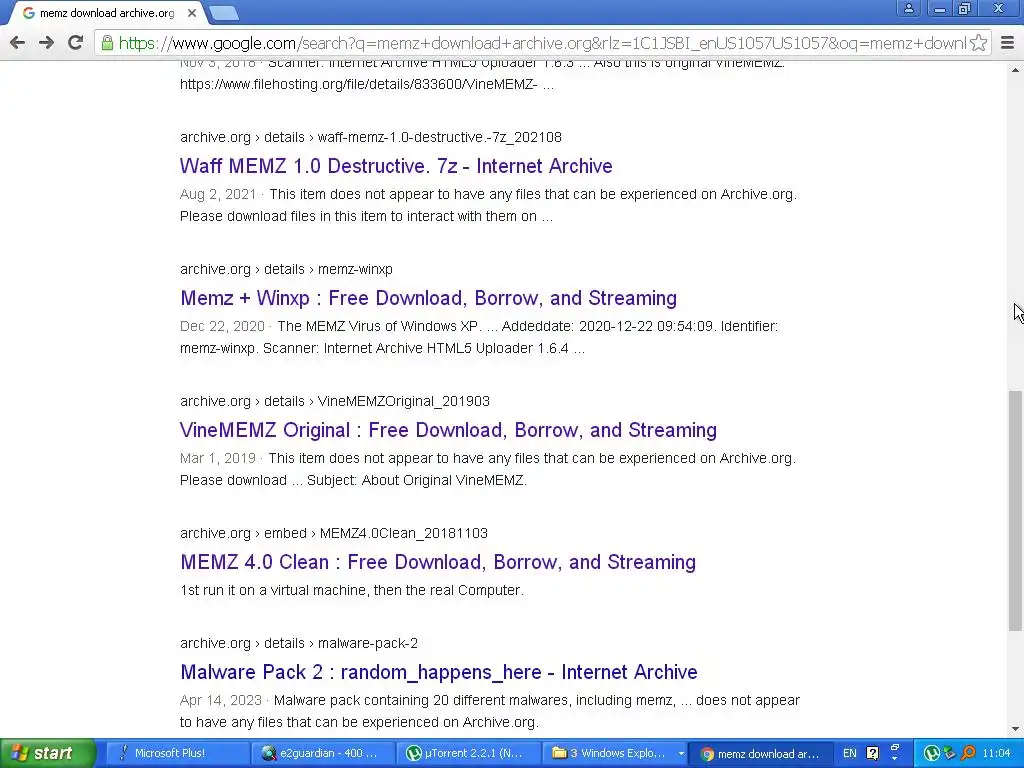This screenshot has width=1024, height=768.
Task: Click the Aug 2, 2021 date text
Action: [218, 194]
